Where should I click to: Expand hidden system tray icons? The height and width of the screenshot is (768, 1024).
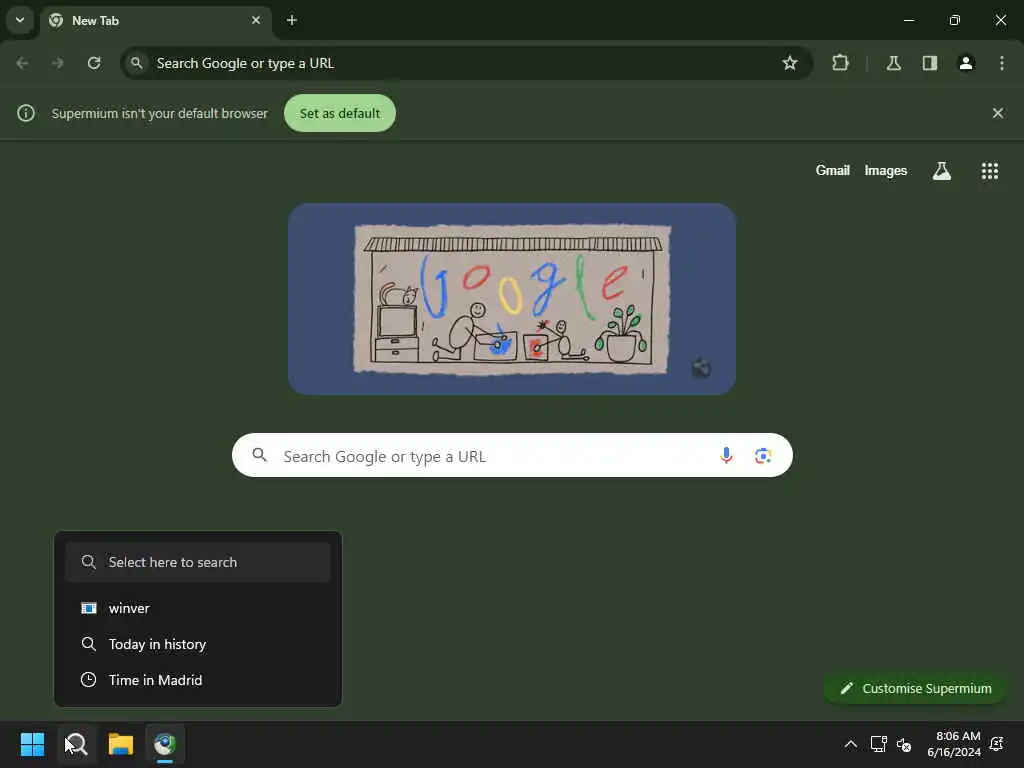click(x=850, y=744)
